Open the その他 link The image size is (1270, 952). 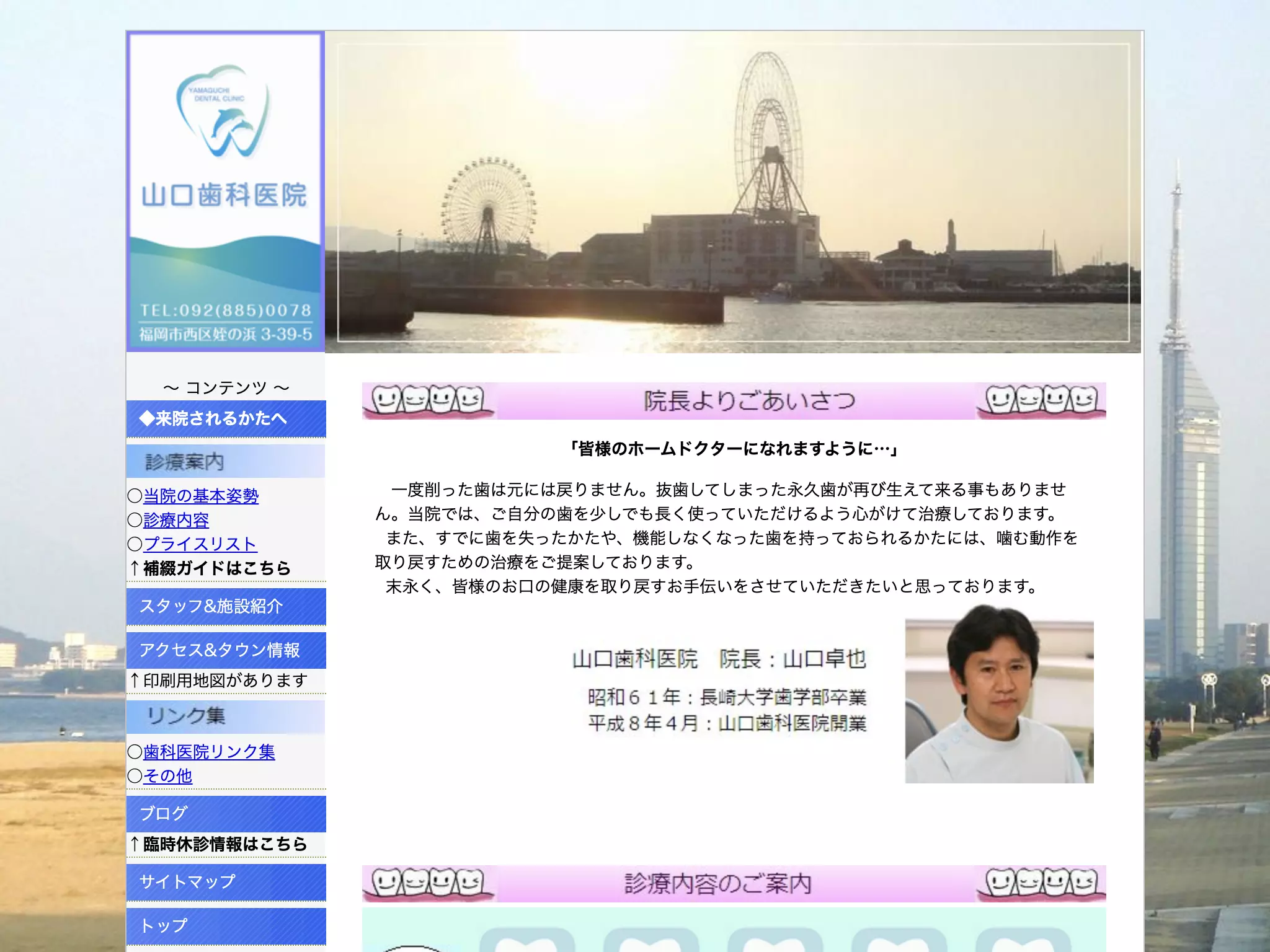[167, 776]
